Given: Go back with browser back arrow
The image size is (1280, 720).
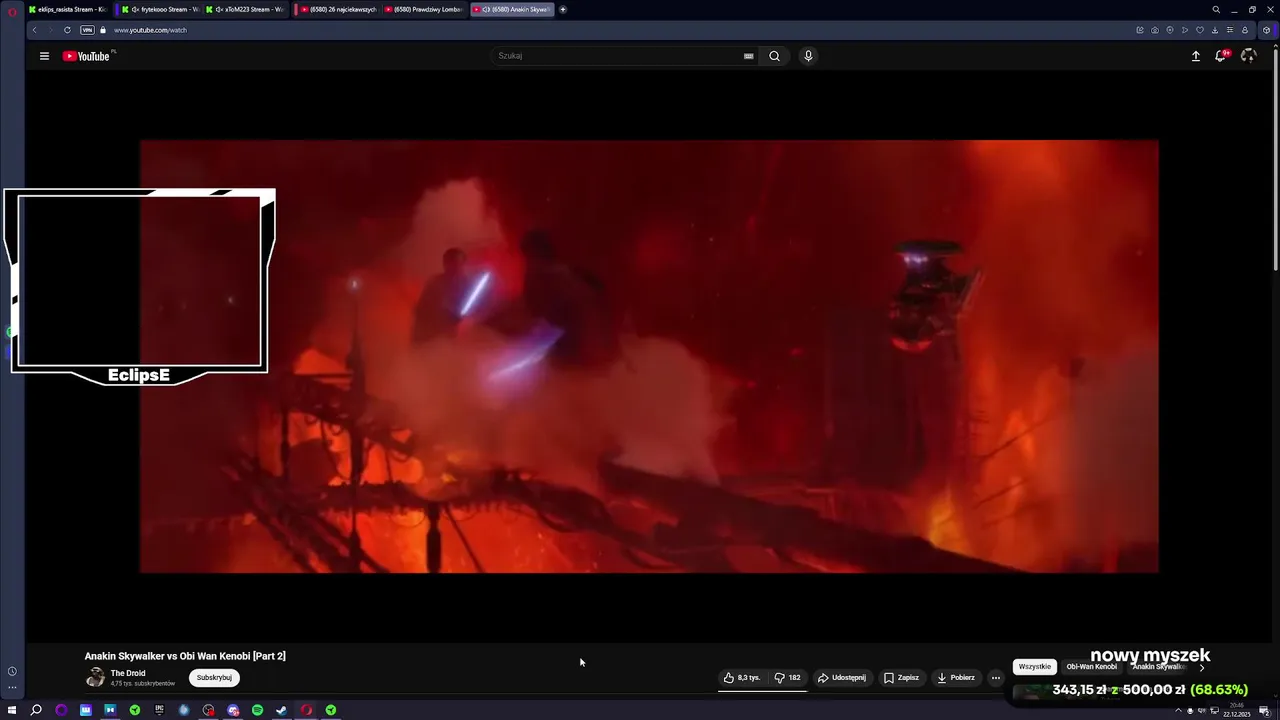Looking at the screenshot, I should [x=34, y=30].
